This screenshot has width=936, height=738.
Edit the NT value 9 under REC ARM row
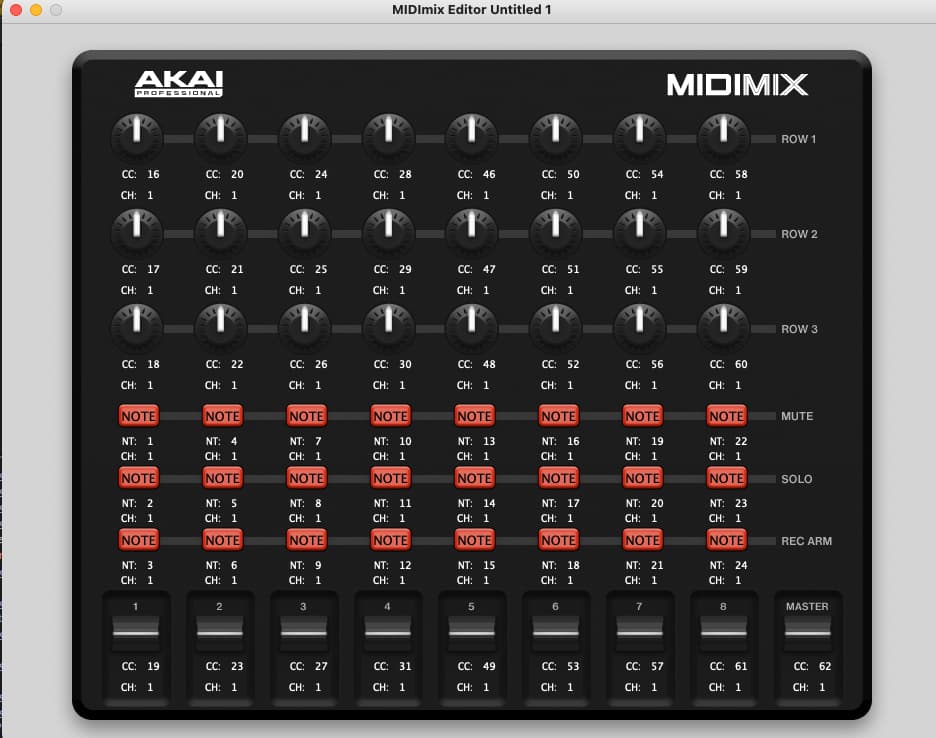[318, 565]
